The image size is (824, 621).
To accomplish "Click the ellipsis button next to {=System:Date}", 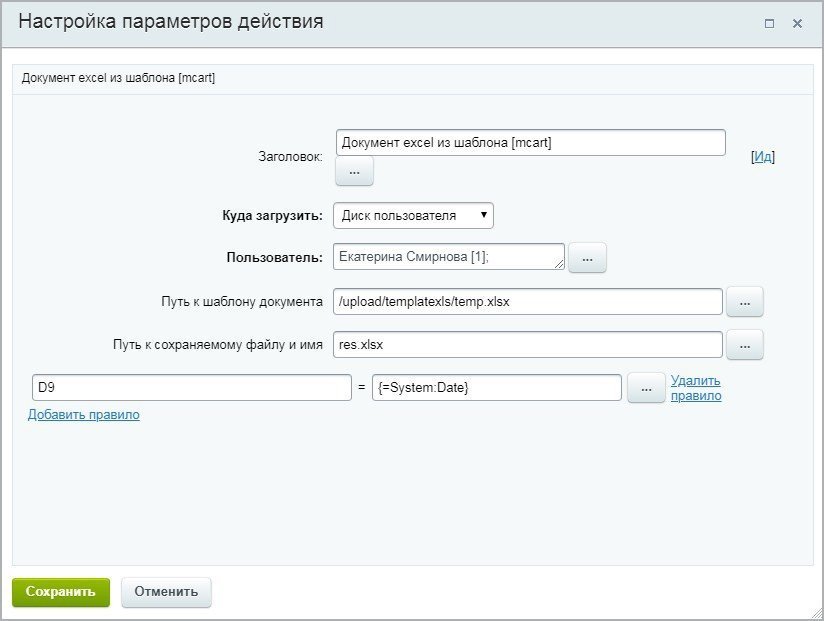I will coord(645,388).
